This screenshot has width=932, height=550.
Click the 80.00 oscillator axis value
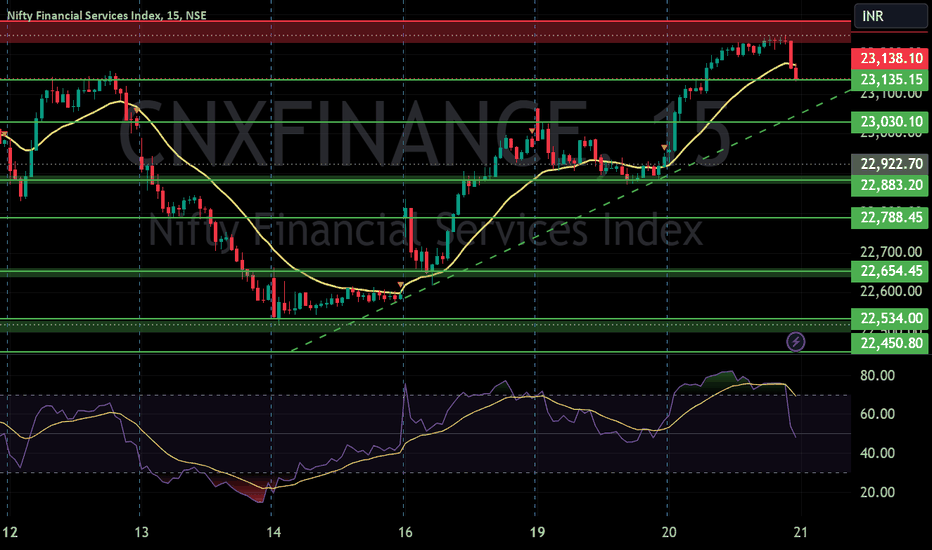877,376
